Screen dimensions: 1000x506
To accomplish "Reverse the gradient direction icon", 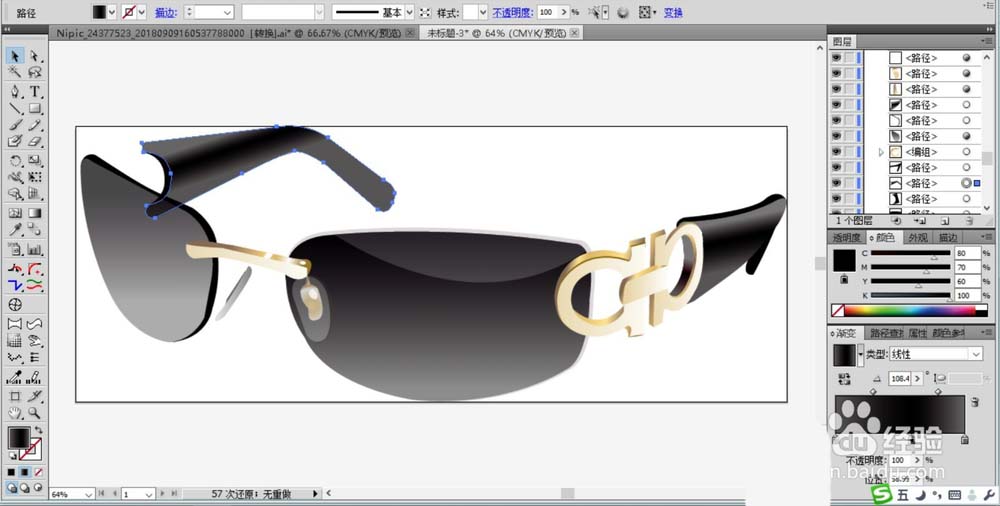I will pyautogui.click(x=845, y=379).
